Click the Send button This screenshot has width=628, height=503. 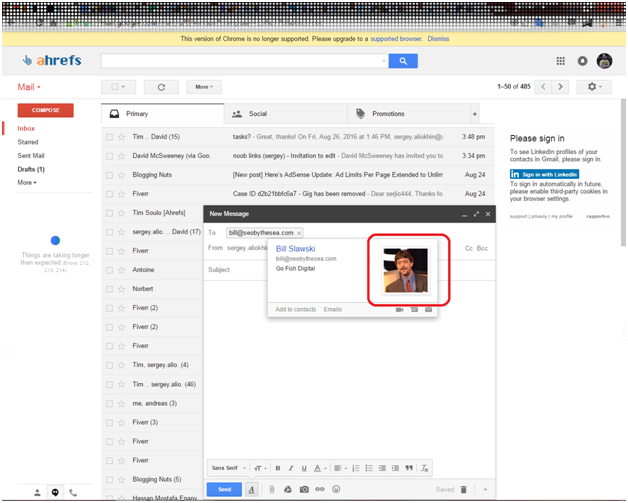[224, 489]
